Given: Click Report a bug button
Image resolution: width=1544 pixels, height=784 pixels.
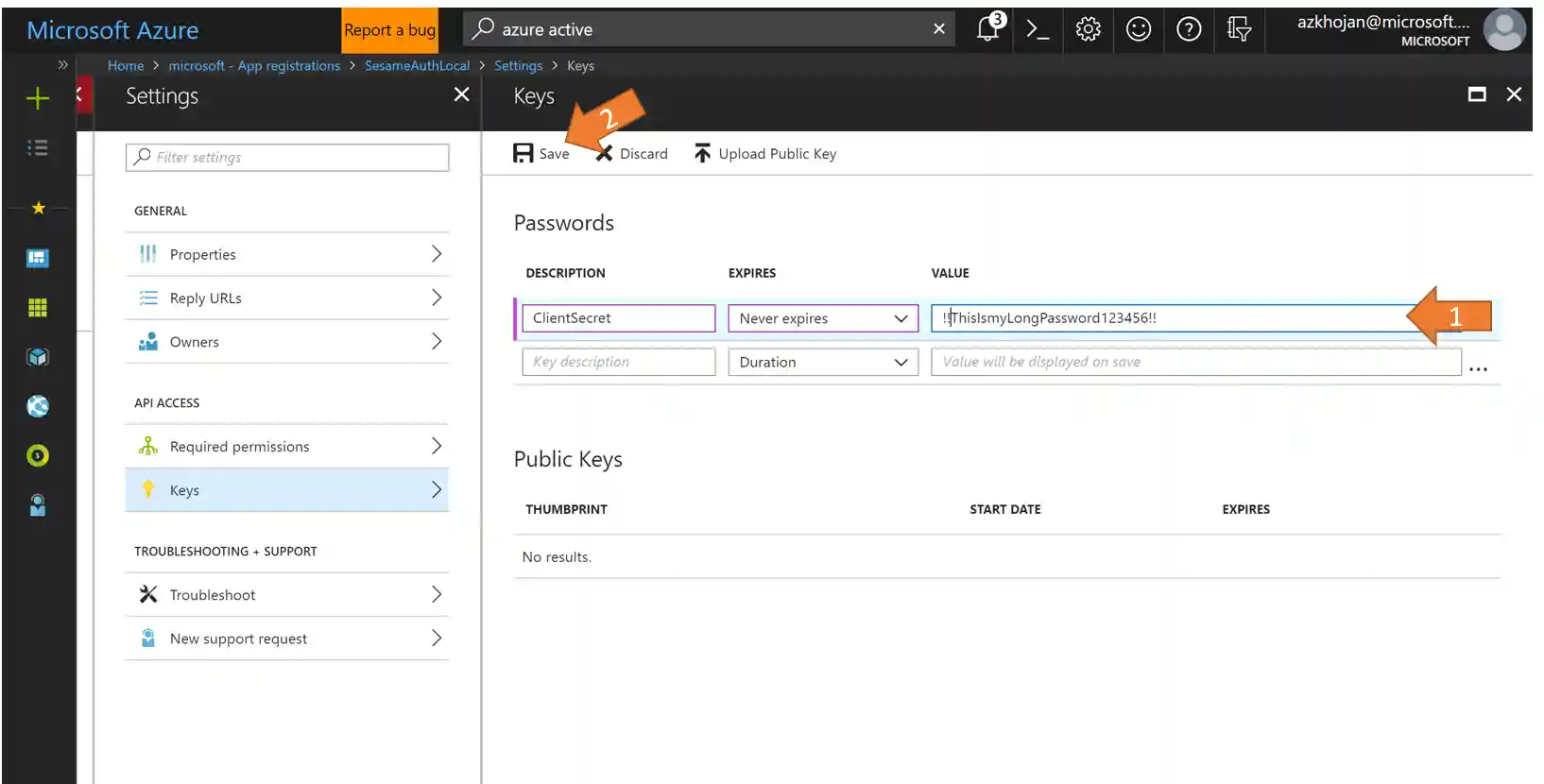Looking at the screenshot, I should 390,30.
